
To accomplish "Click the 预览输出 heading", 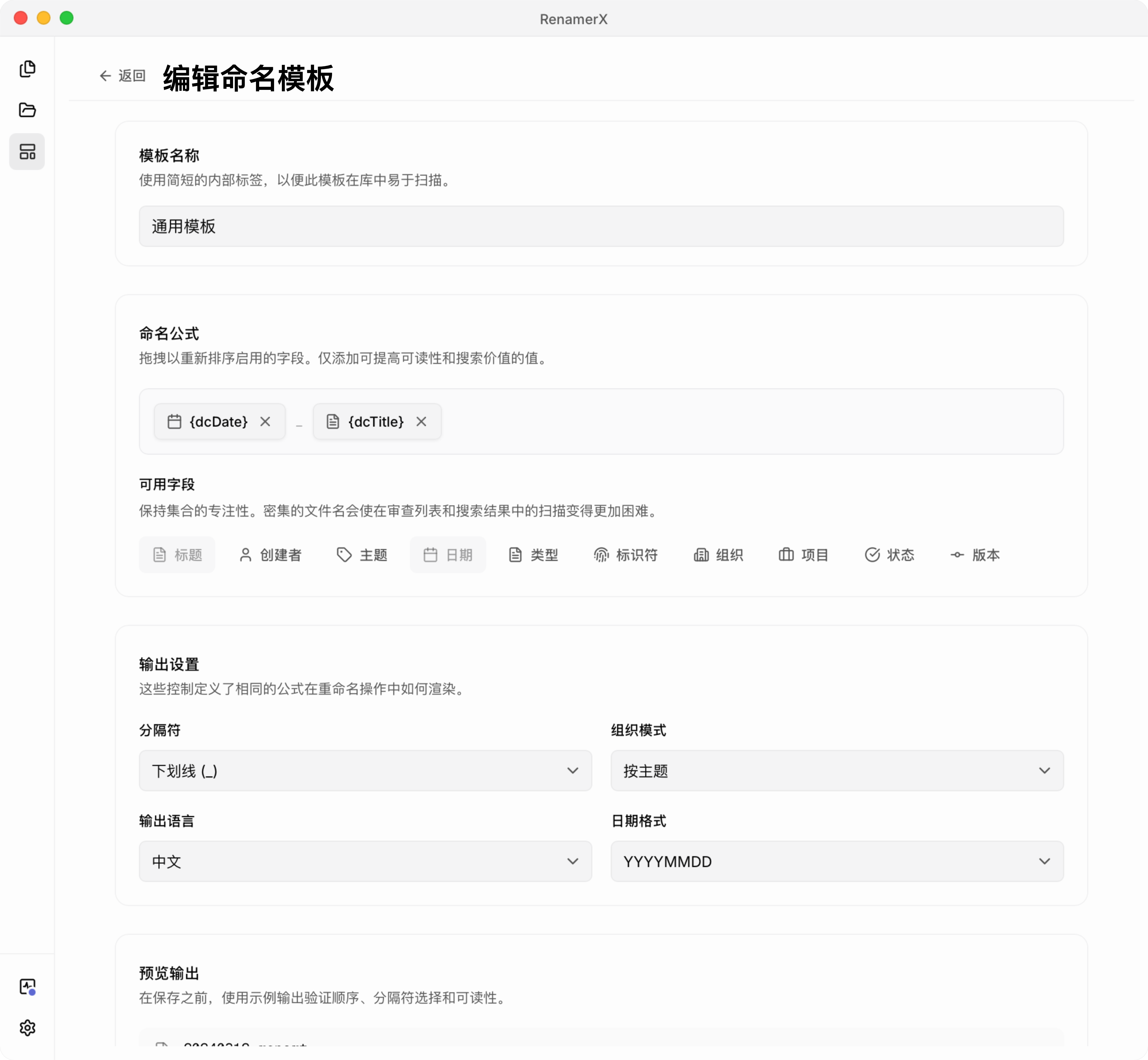I will [169, 973].
